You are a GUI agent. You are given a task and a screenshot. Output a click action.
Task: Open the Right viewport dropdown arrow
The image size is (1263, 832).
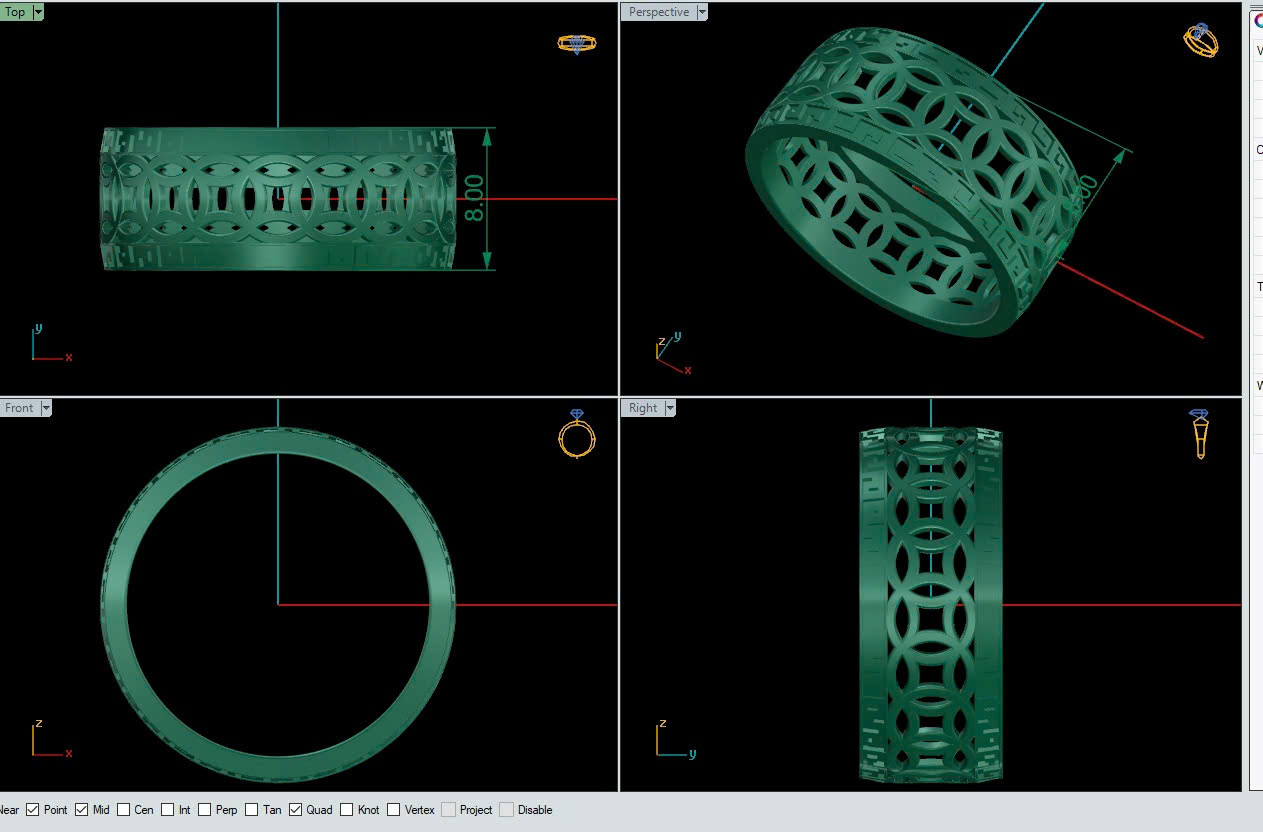[670, 408]
